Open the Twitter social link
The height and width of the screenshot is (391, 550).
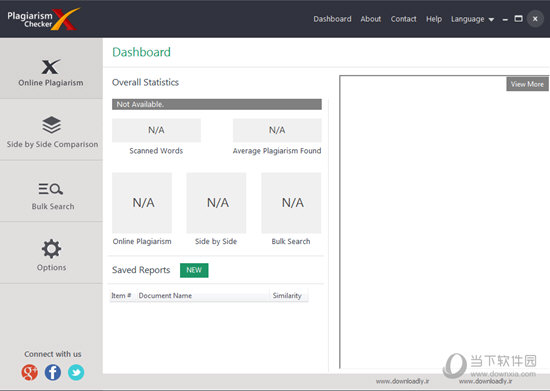point(76,372)
